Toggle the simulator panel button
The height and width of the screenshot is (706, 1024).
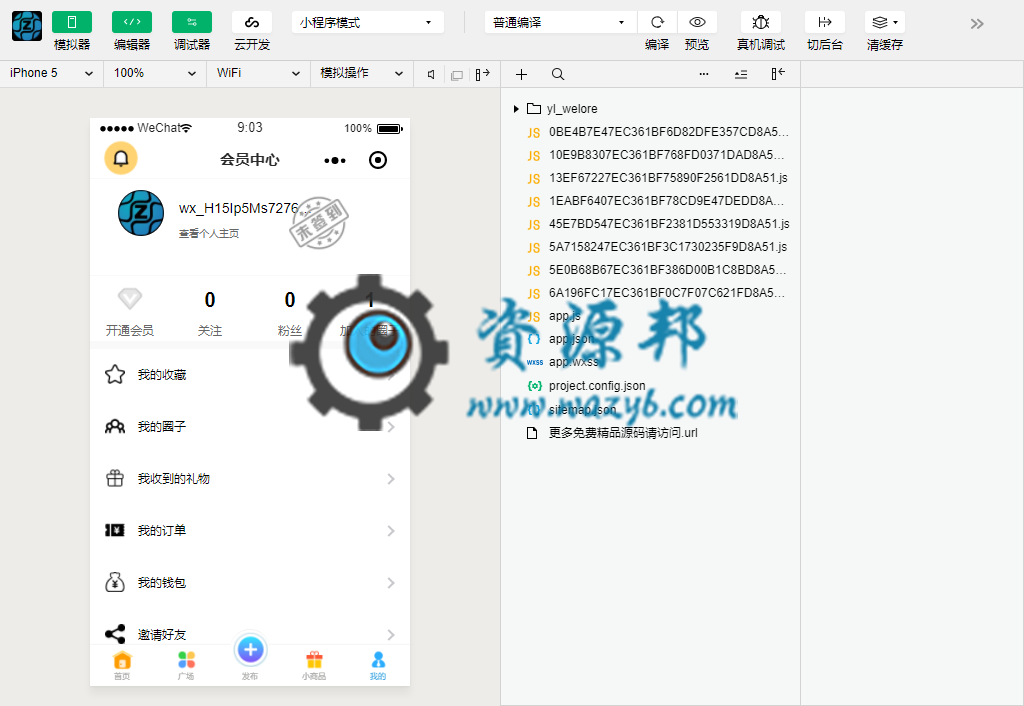coord(72,22)
